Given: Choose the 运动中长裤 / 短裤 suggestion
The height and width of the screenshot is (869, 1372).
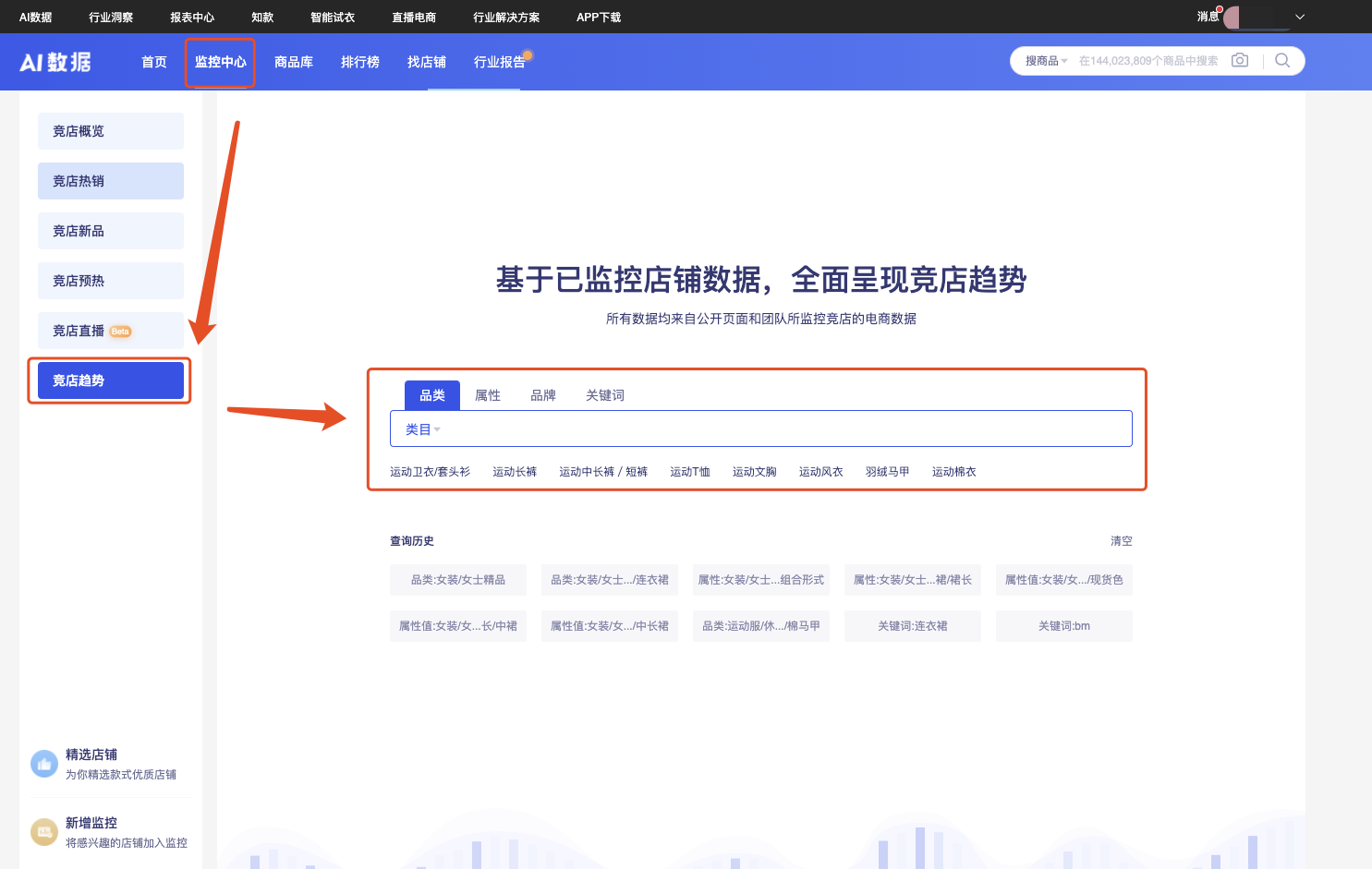Looking at the screenshot, I should coord(603,472).
